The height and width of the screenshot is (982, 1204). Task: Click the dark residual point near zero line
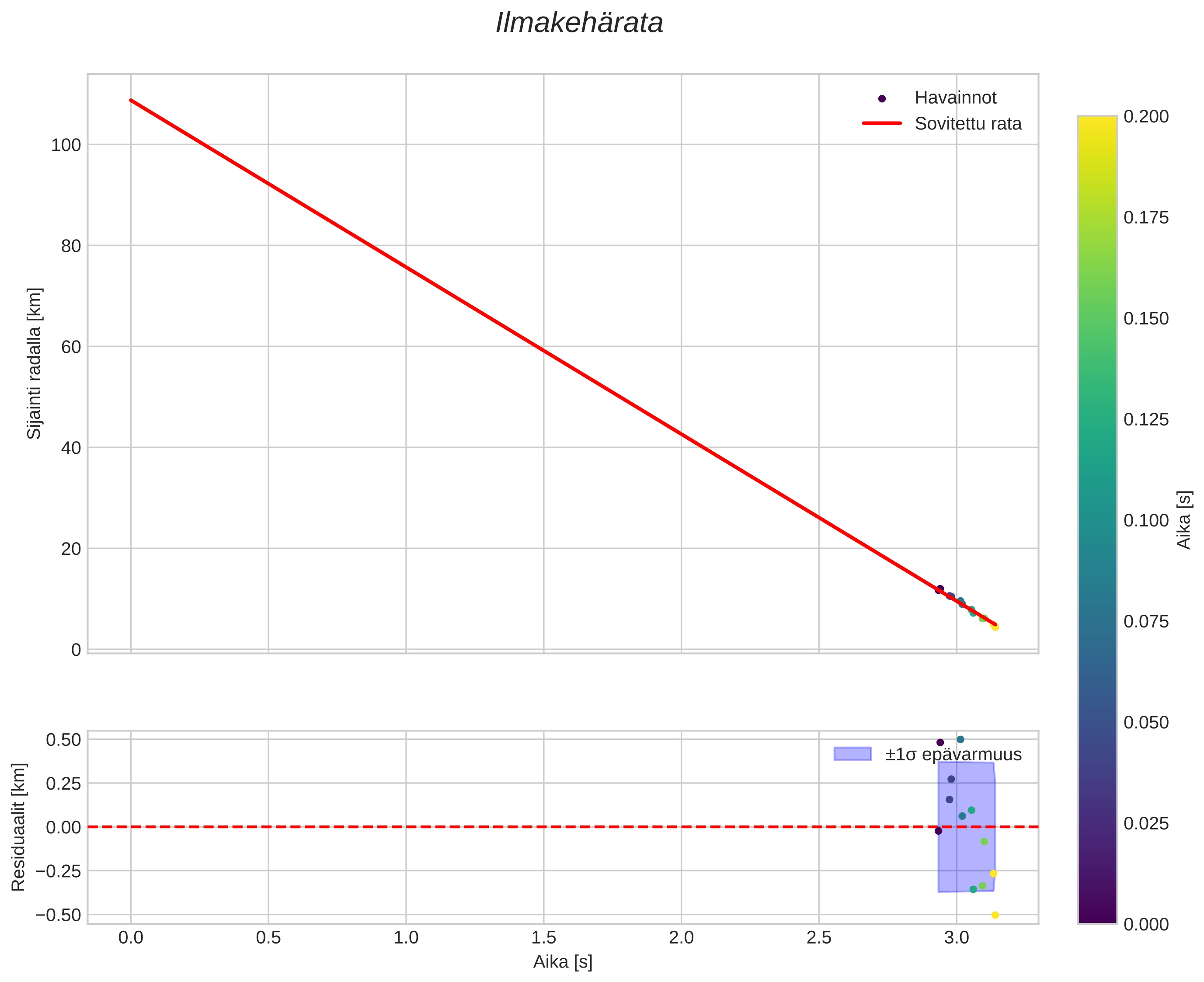[939, 831]
